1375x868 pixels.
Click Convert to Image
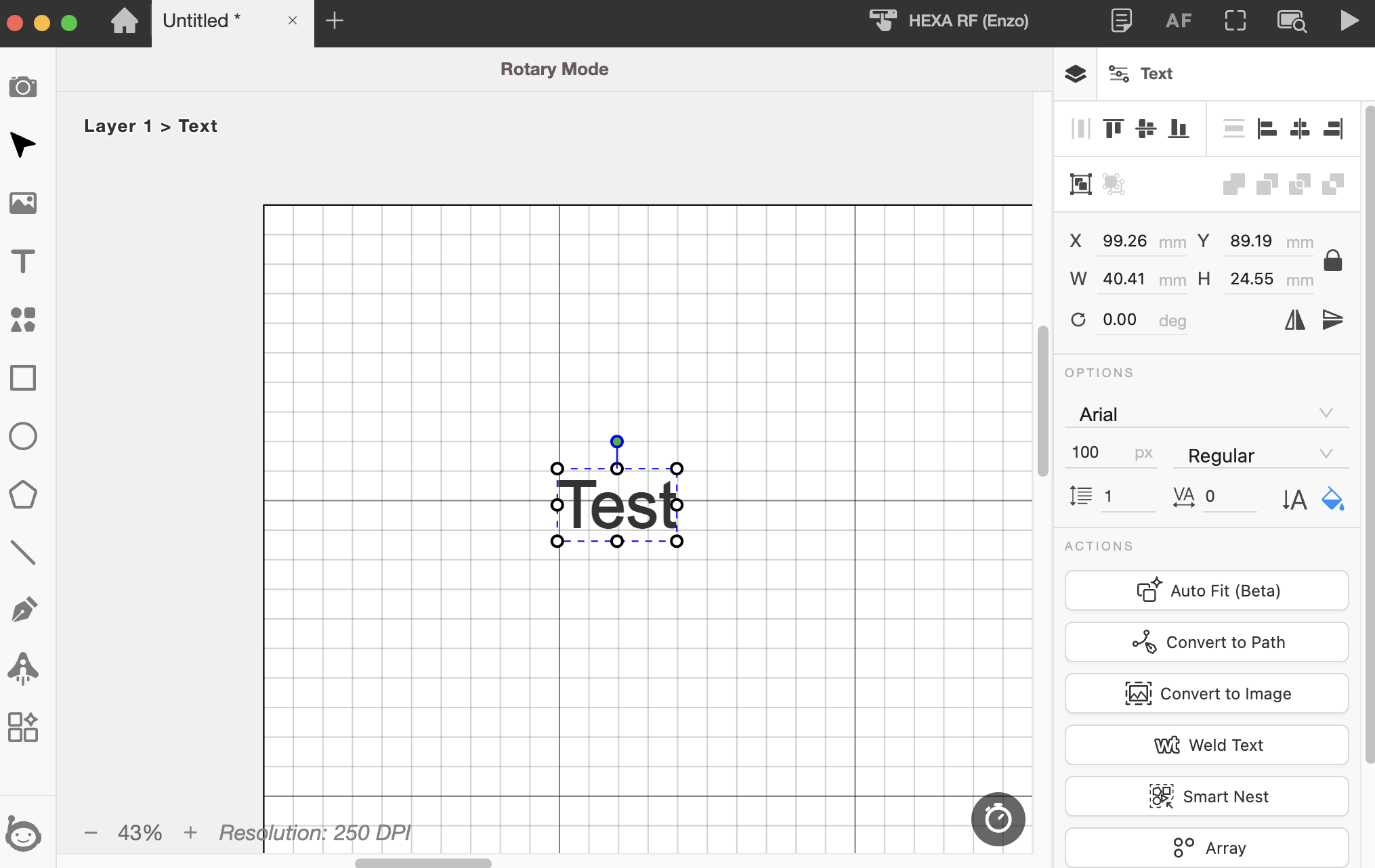1207,693
